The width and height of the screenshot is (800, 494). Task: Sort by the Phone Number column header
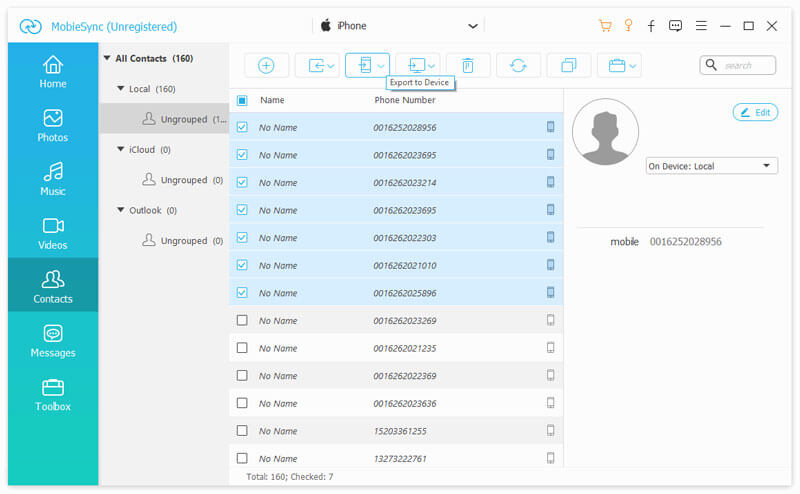[x=405, y=100]
